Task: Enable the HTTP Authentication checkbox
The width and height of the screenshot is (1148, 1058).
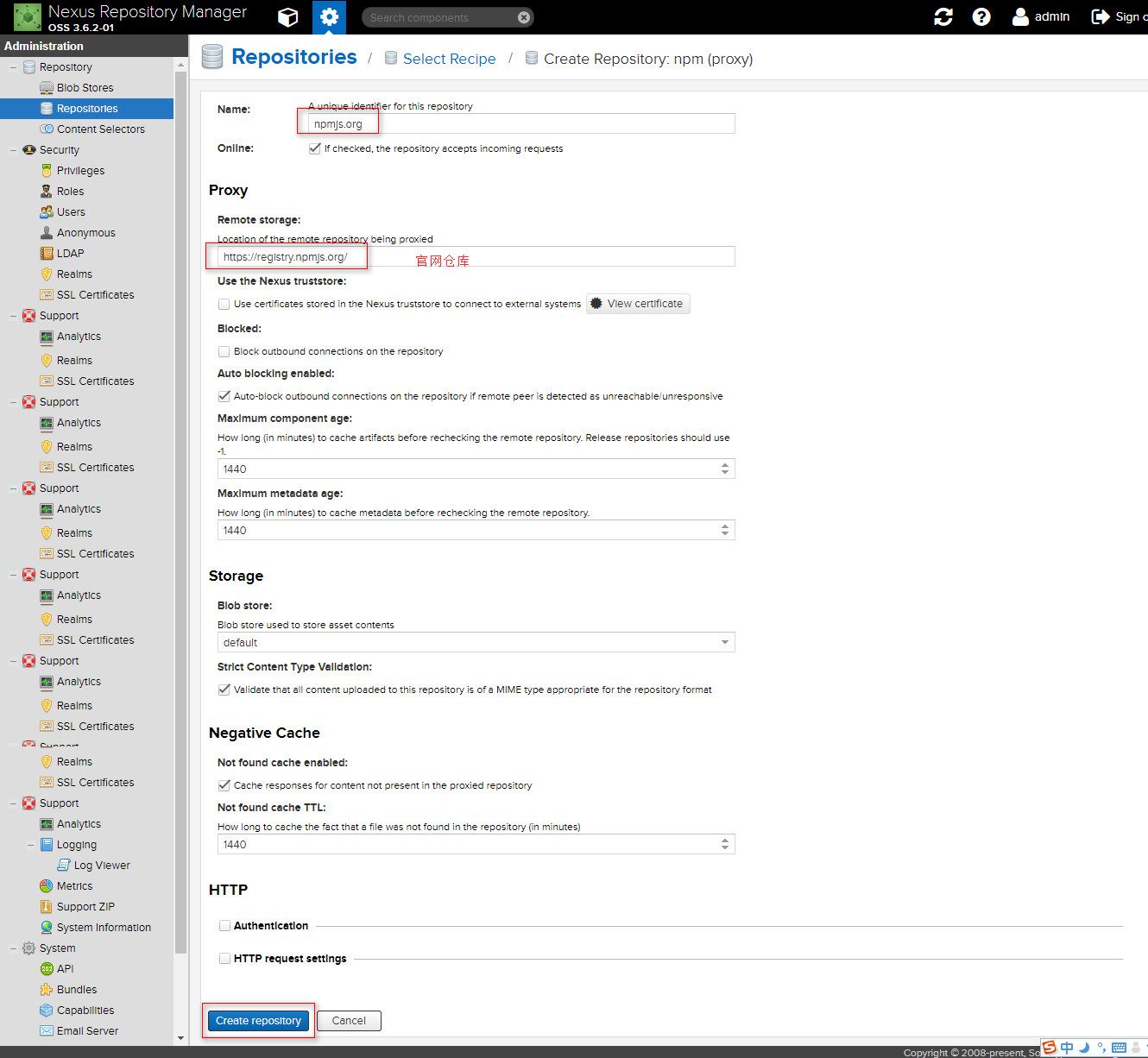Action: point(224,925)
